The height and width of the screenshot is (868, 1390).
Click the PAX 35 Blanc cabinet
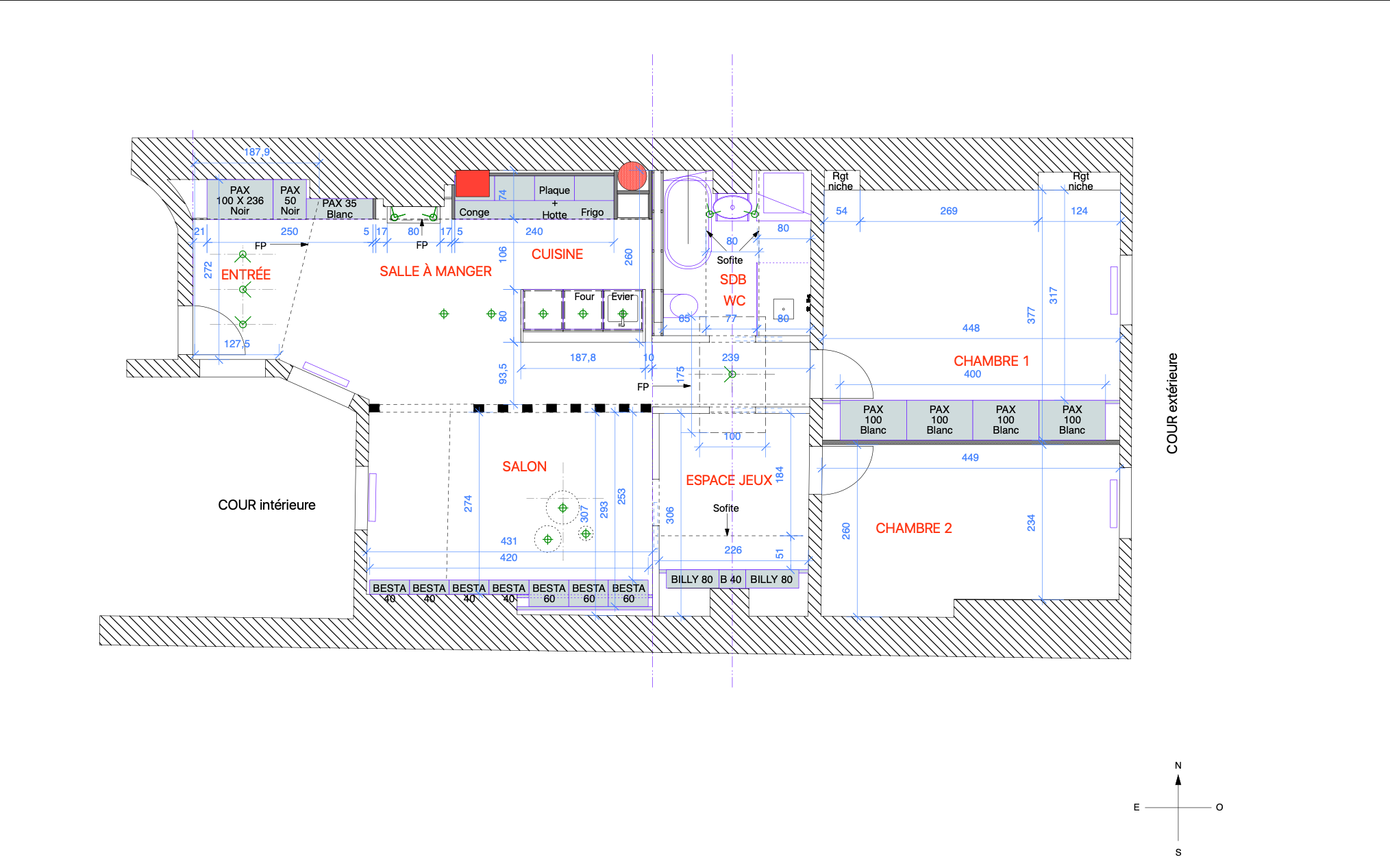tap(339, 208)
